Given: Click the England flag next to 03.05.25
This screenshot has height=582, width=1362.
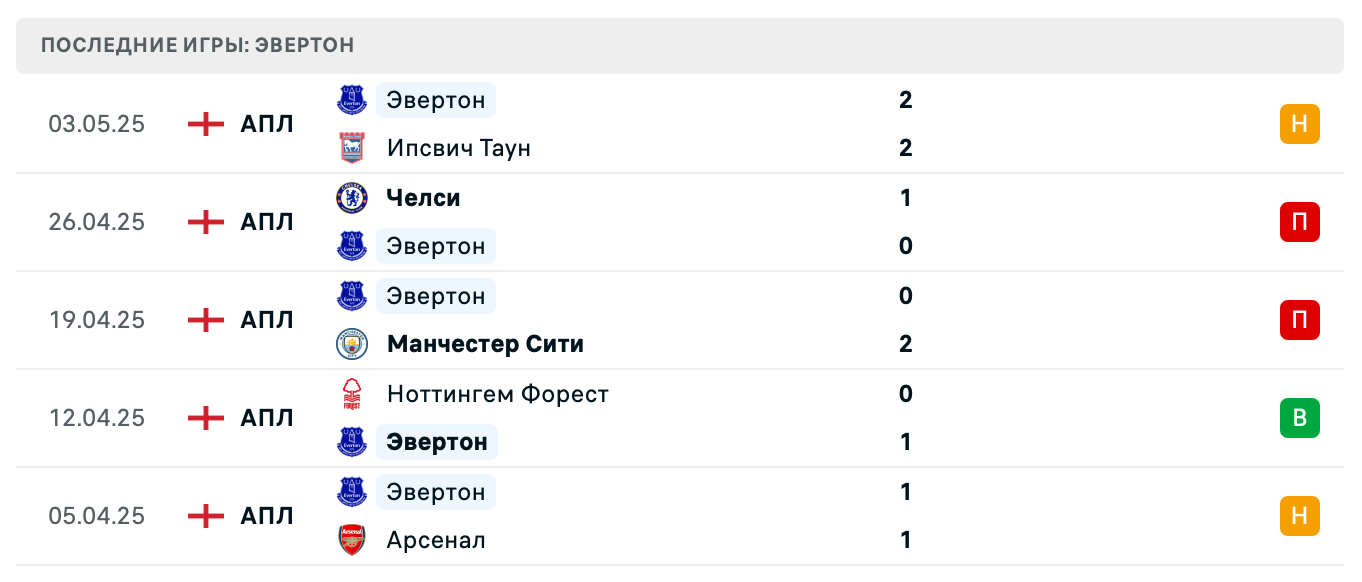Looking at the screenshot, I should [x=204, y=124].
